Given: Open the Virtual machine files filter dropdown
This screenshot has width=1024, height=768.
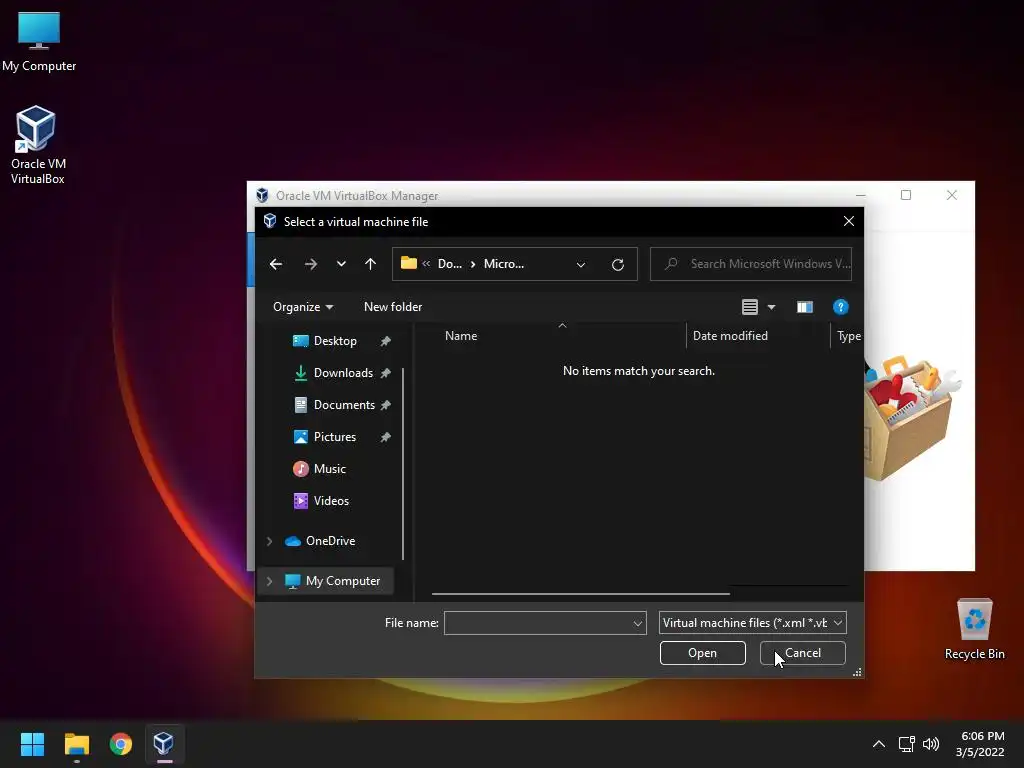Looking at the screenshot, I should [x=752, y=622].
